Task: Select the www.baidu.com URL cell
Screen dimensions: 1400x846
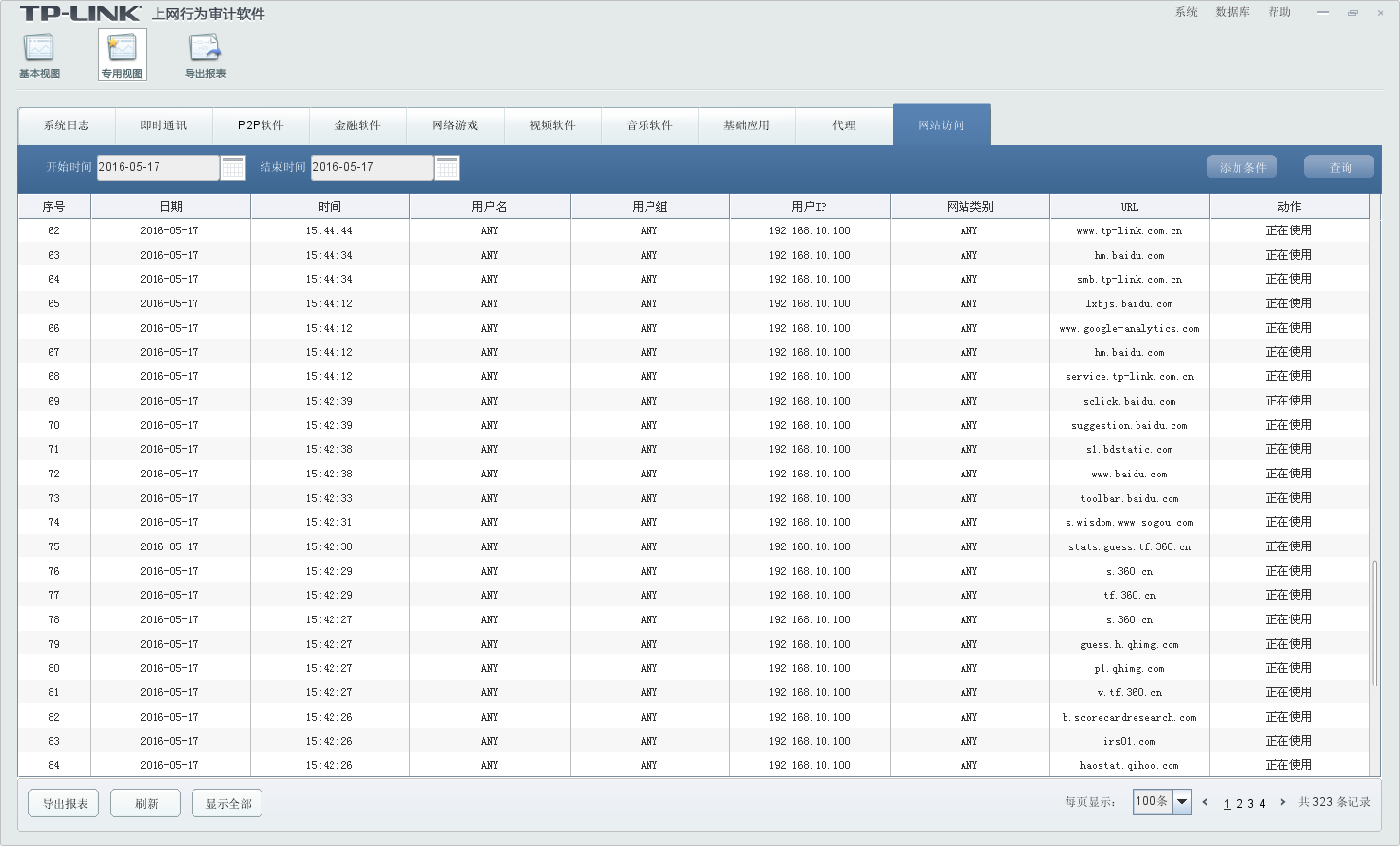Action: tap(1130, 474)
